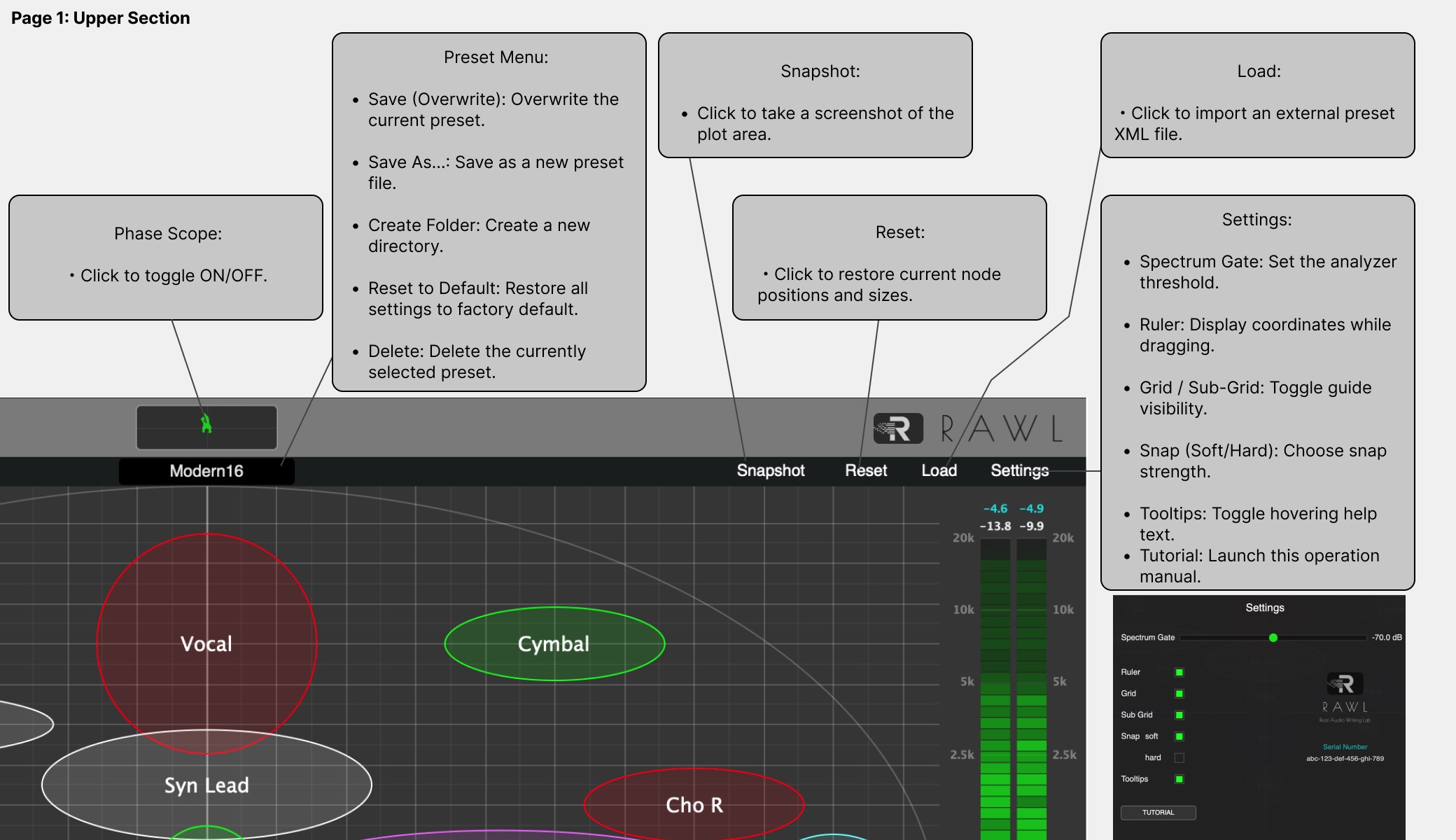Viewport: 1456px width, 840px height.
Task: Load an external preset XML file
Action: pos(939,470)
